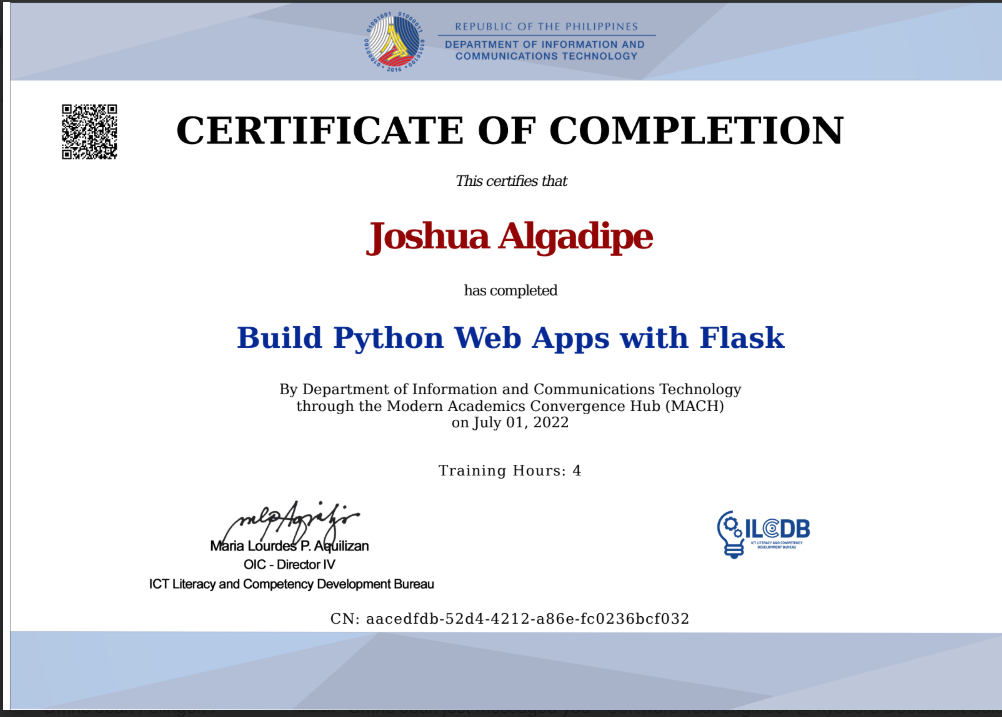The width and height of the screenshot is (1002, 717).
Task: Click the REPUBLIC OF THE PHILIPPINES header text
Action: click(548, 27)
